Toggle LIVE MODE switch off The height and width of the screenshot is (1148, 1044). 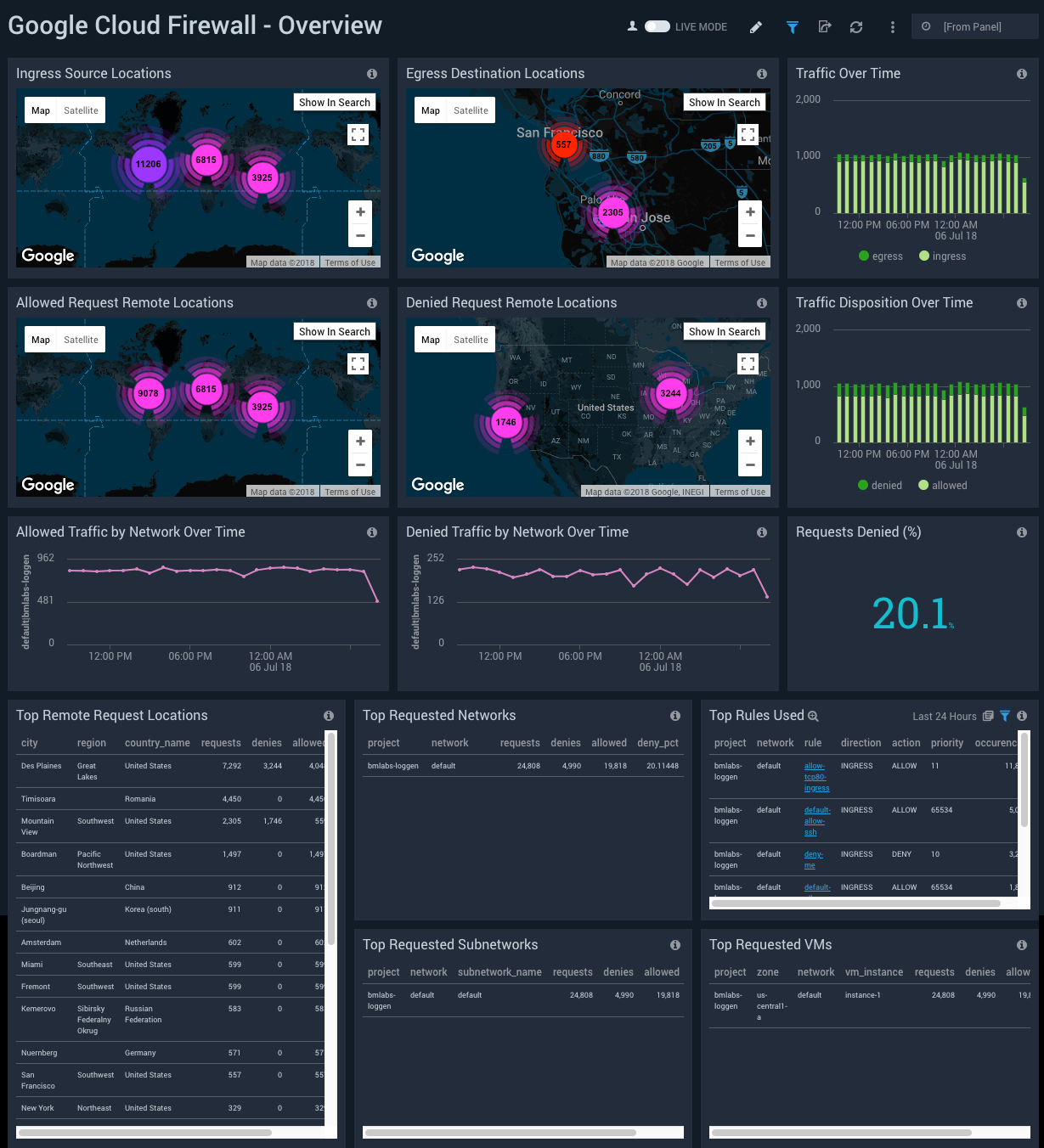tap(657, 26)
